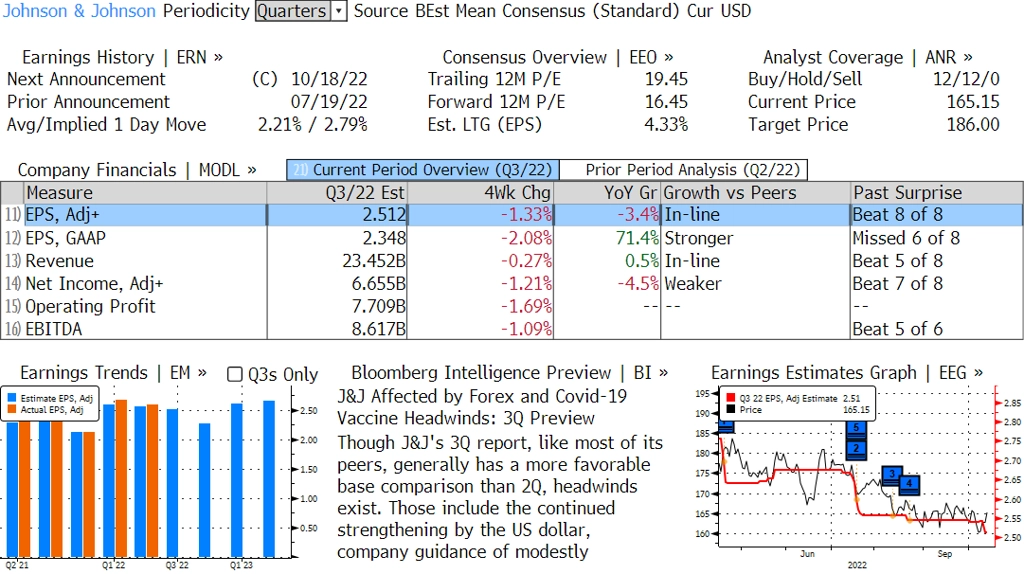Open Consensus Overview EEO link
1024x574 pixels.
(x=558, y=57)
